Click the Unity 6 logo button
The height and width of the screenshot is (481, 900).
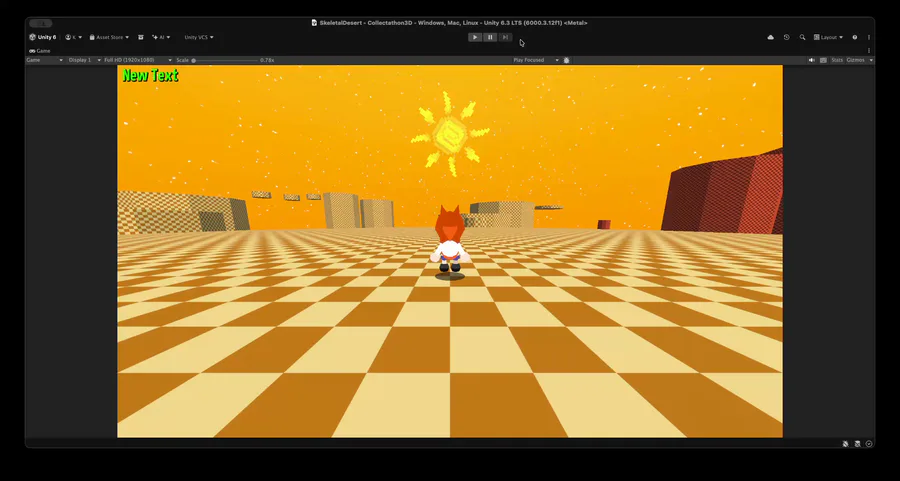(x=43, y=37)
